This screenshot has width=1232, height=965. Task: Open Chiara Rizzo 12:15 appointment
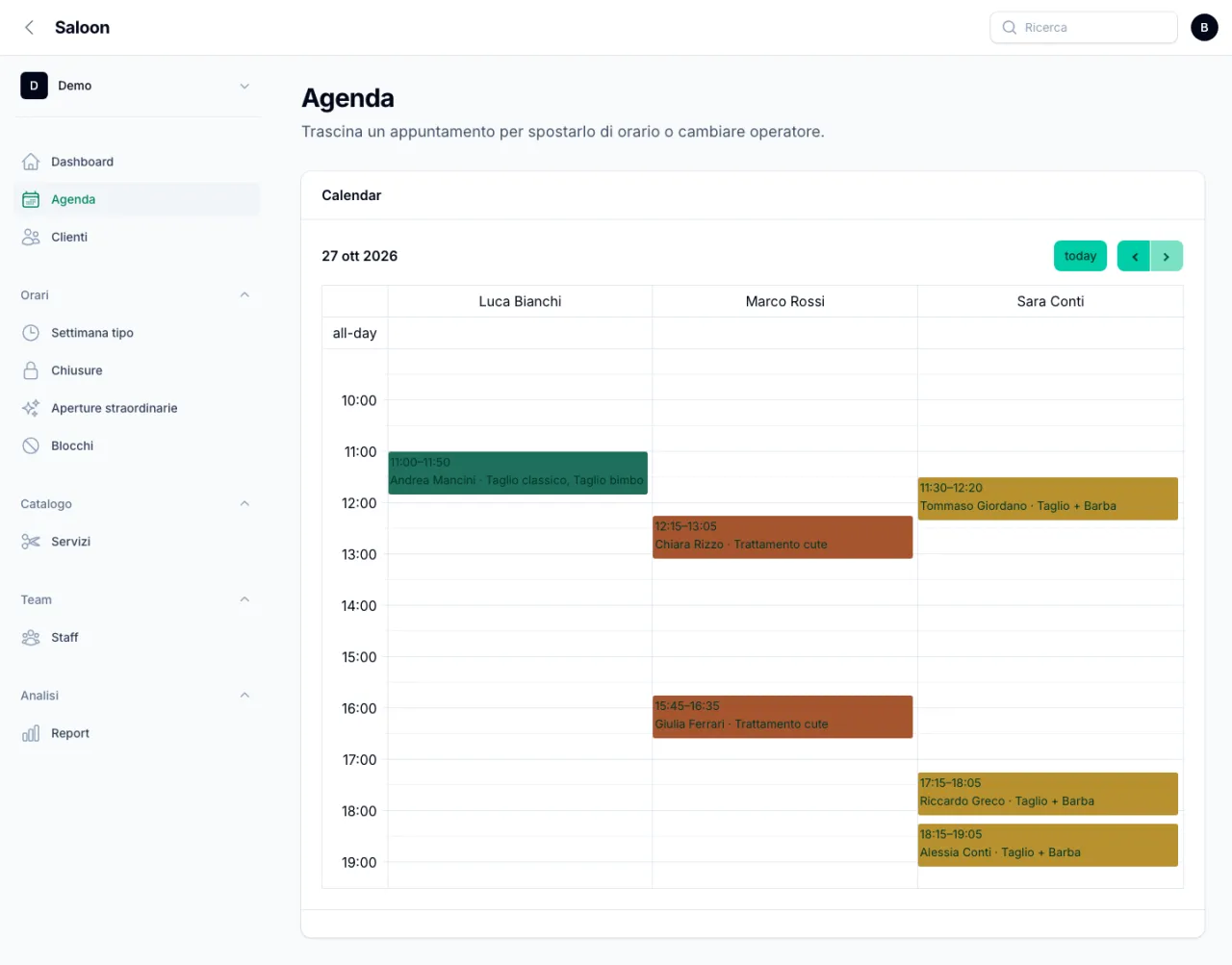pos(783,537)
